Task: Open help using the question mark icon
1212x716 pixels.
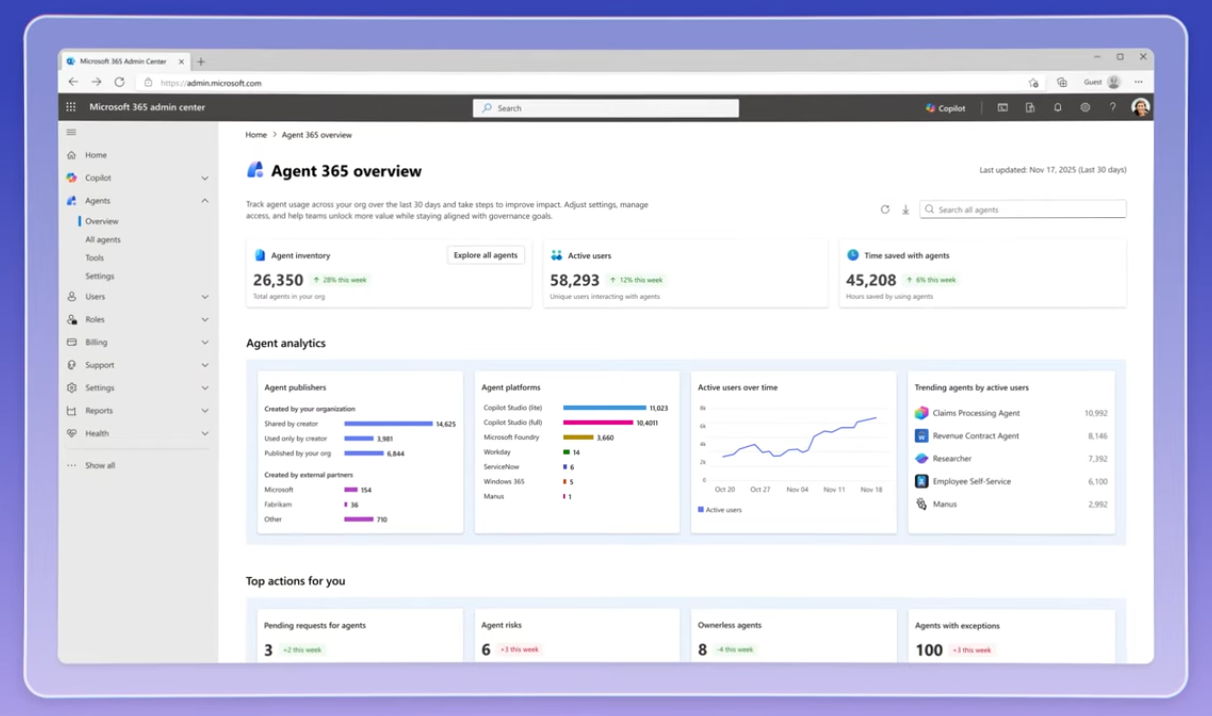Action: pos(1112,107)
